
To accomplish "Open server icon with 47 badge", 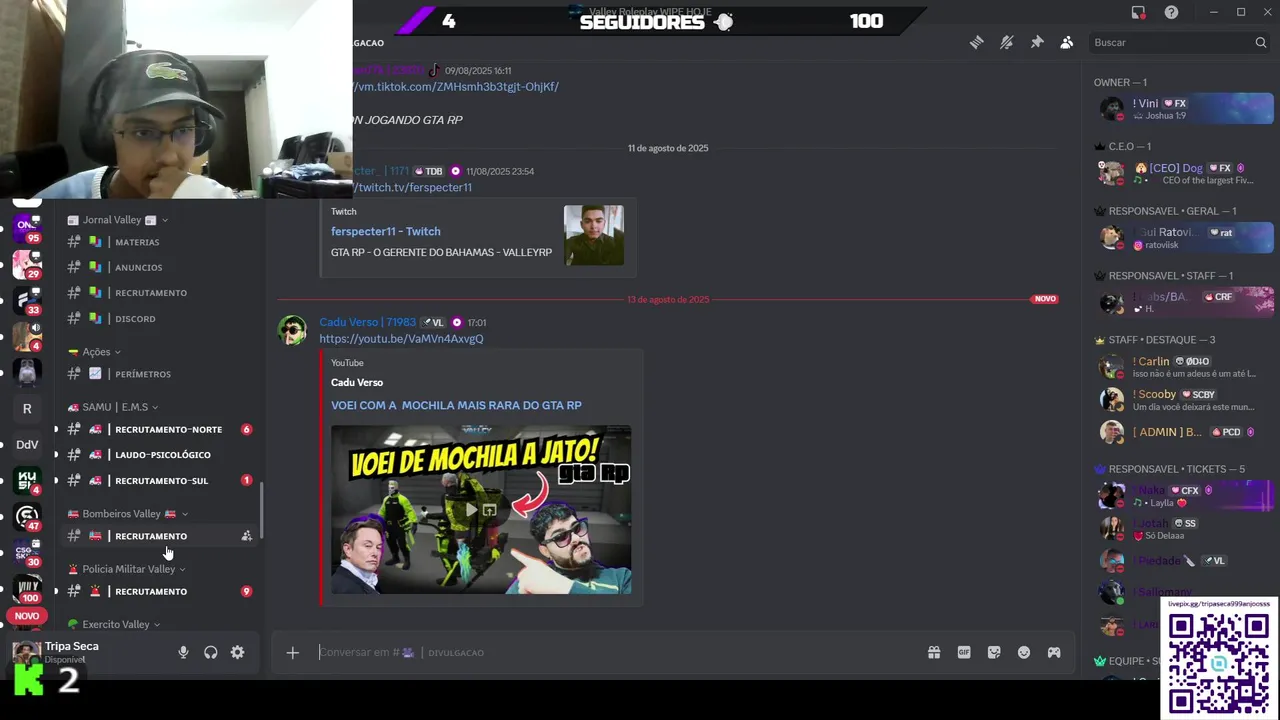I will point(27,517).
